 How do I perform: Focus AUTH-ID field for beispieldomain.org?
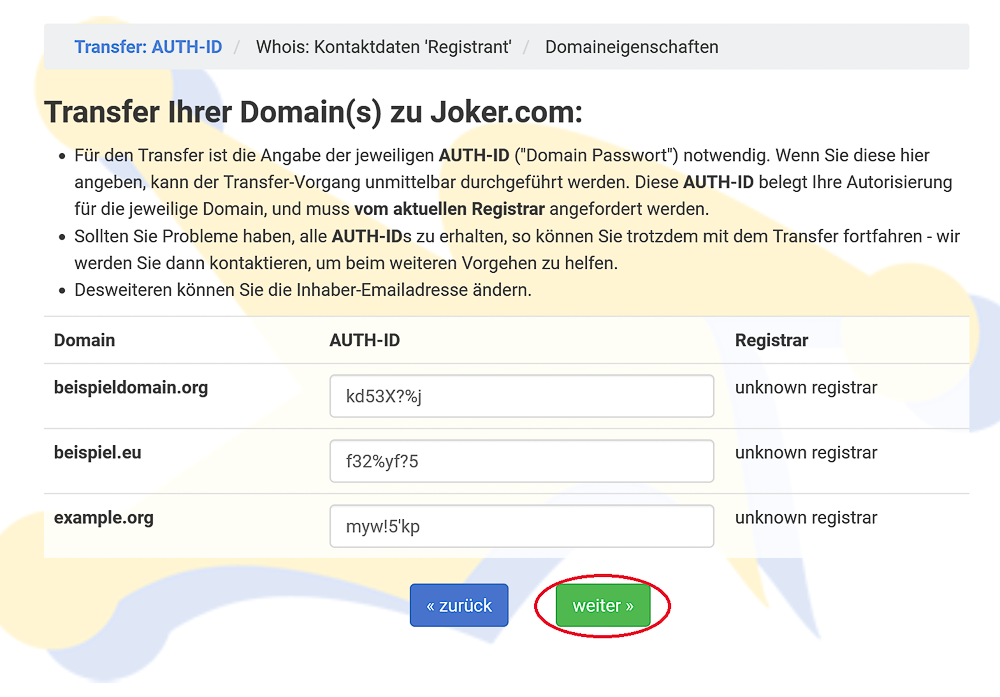522,396
